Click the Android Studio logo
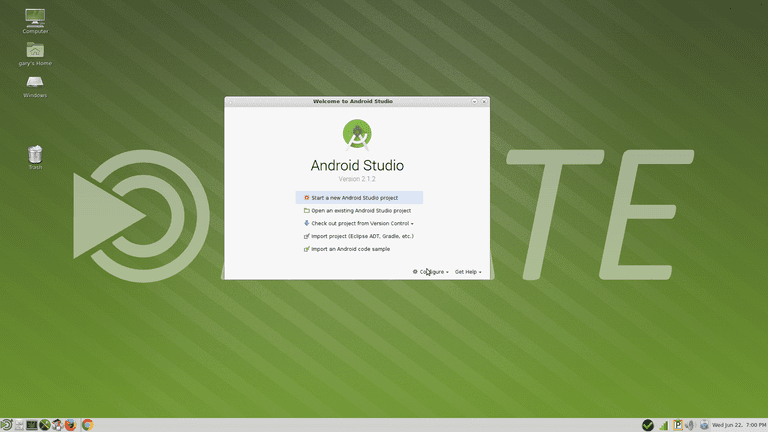Viewport: 768px width, 432px height. click(357, 135)
